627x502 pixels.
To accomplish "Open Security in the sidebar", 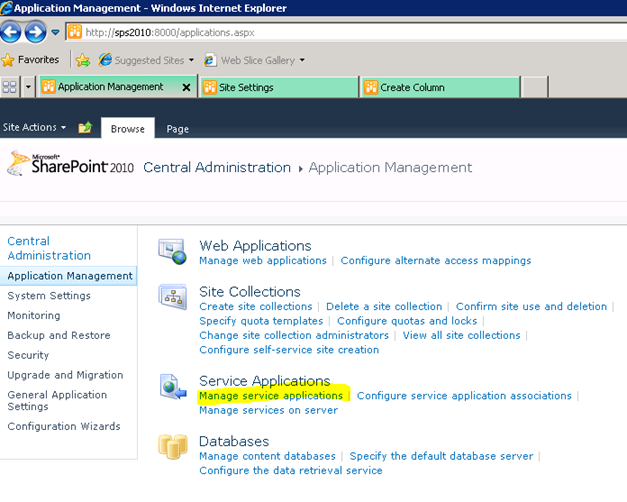I will point(28,355).
